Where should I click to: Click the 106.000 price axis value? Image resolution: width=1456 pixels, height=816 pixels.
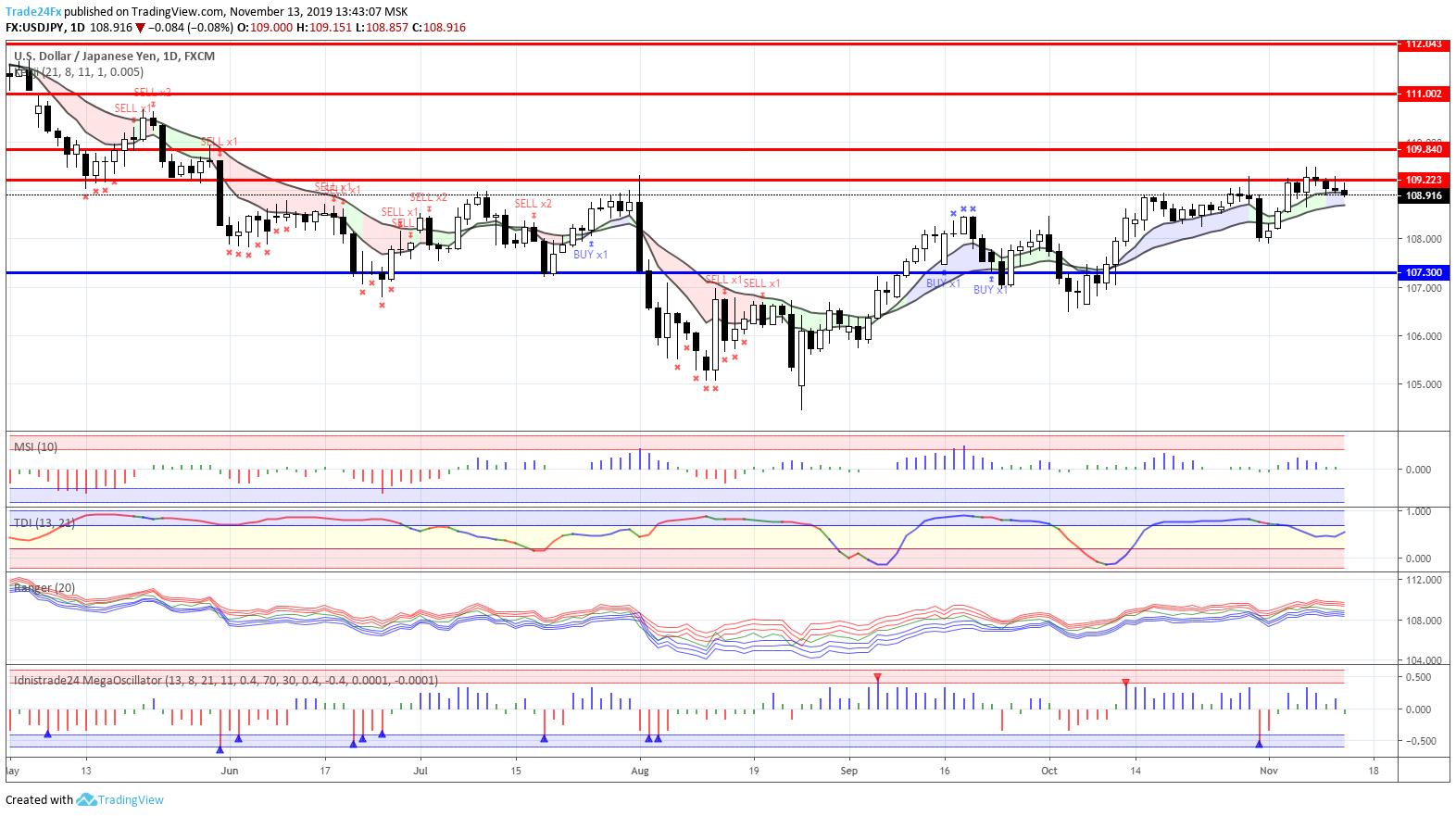(1424, 336)
